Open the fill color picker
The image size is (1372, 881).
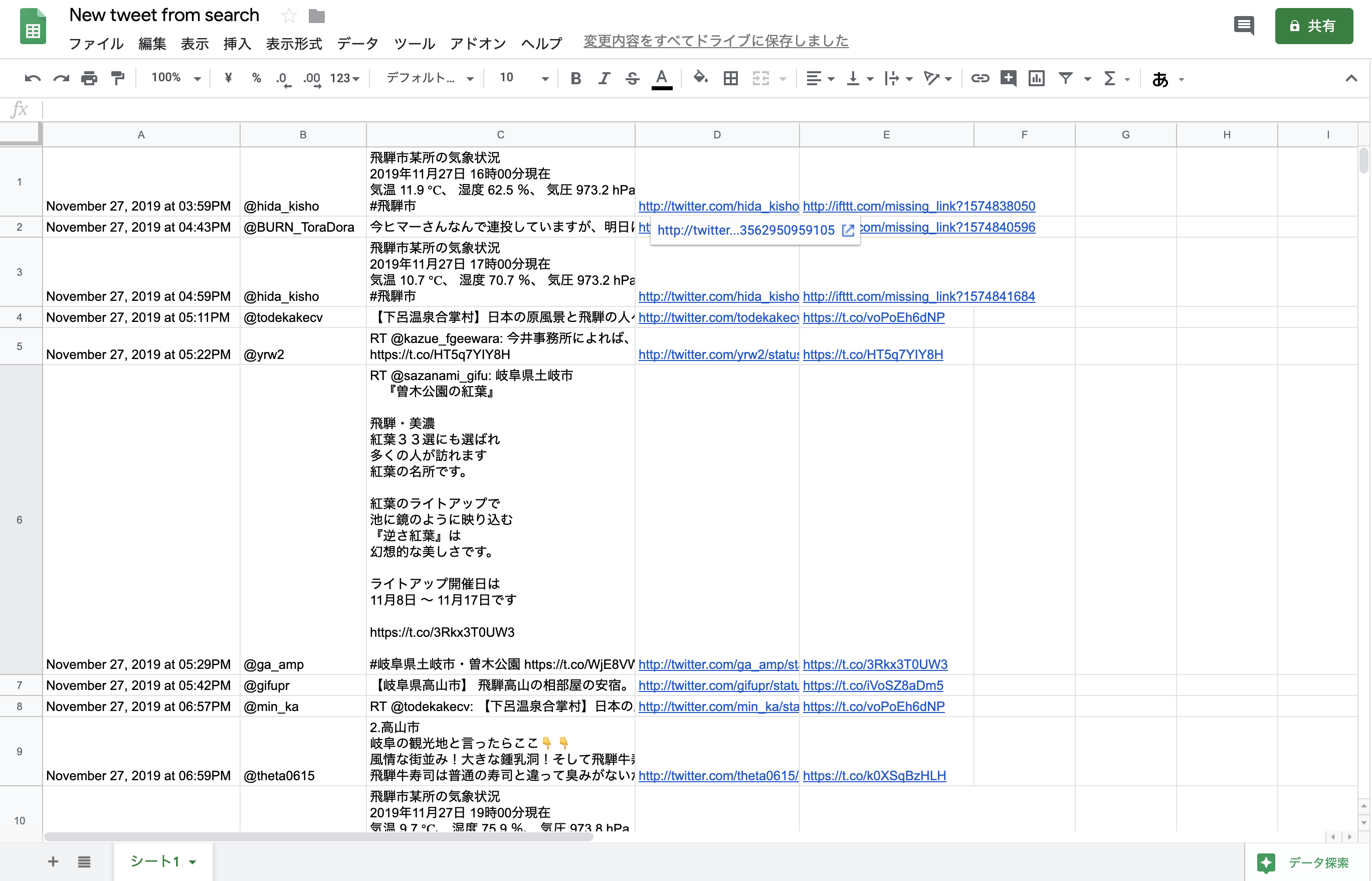coord(701,77)
